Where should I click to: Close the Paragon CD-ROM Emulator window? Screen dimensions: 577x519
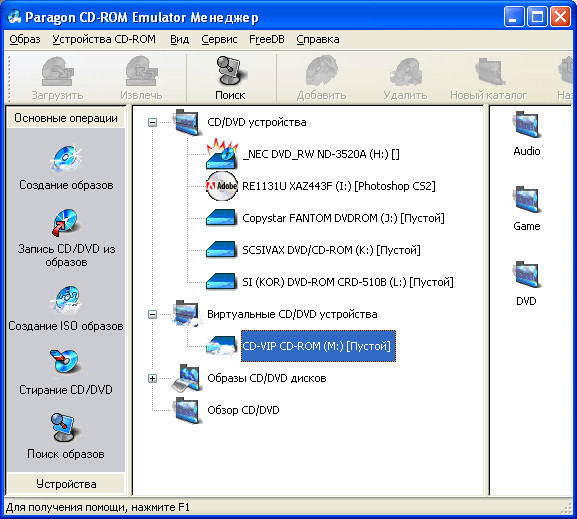(560, 17)
